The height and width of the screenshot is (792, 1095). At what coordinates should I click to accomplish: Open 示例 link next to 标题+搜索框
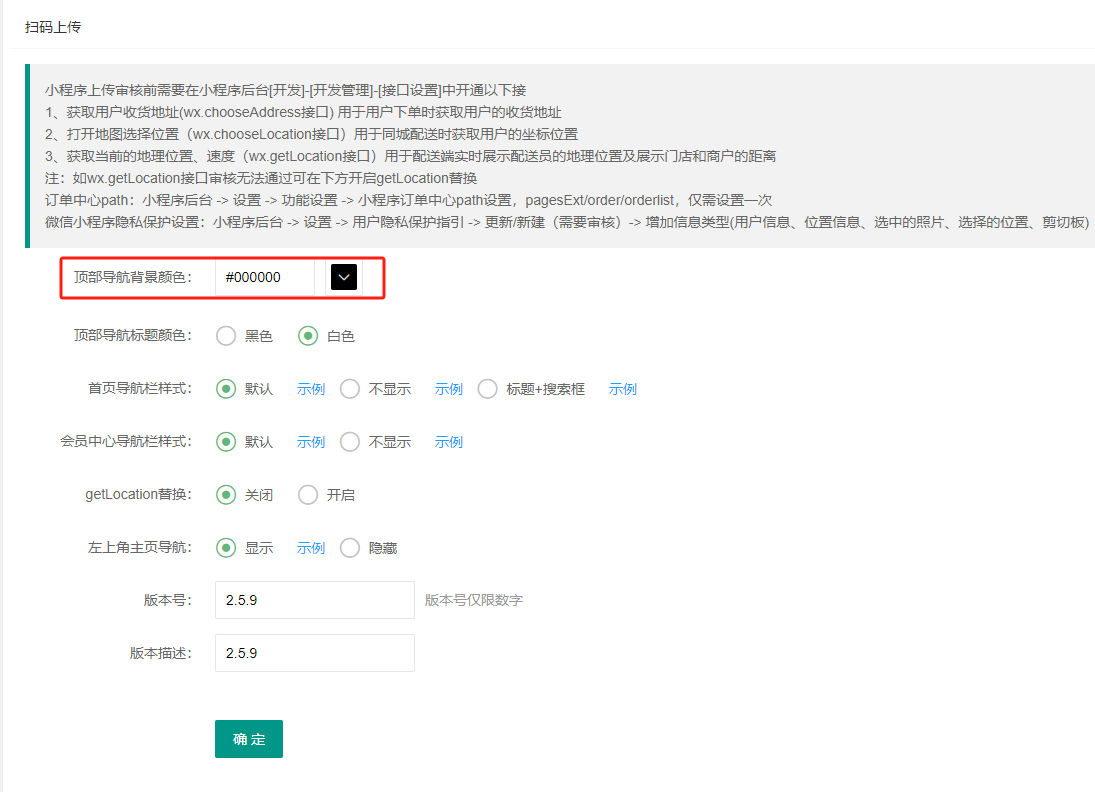pos(622,389)
